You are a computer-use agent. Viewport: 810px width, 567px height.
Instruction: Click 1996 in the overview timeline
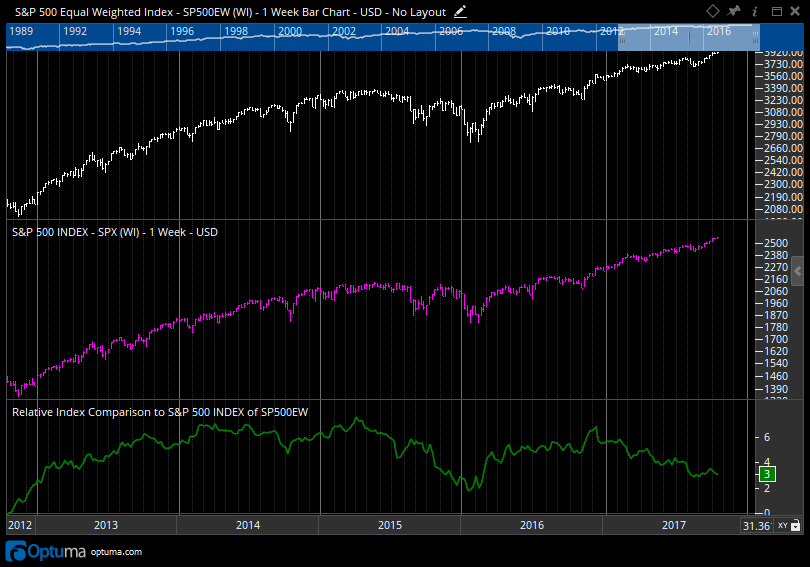(x=182, y=31)
